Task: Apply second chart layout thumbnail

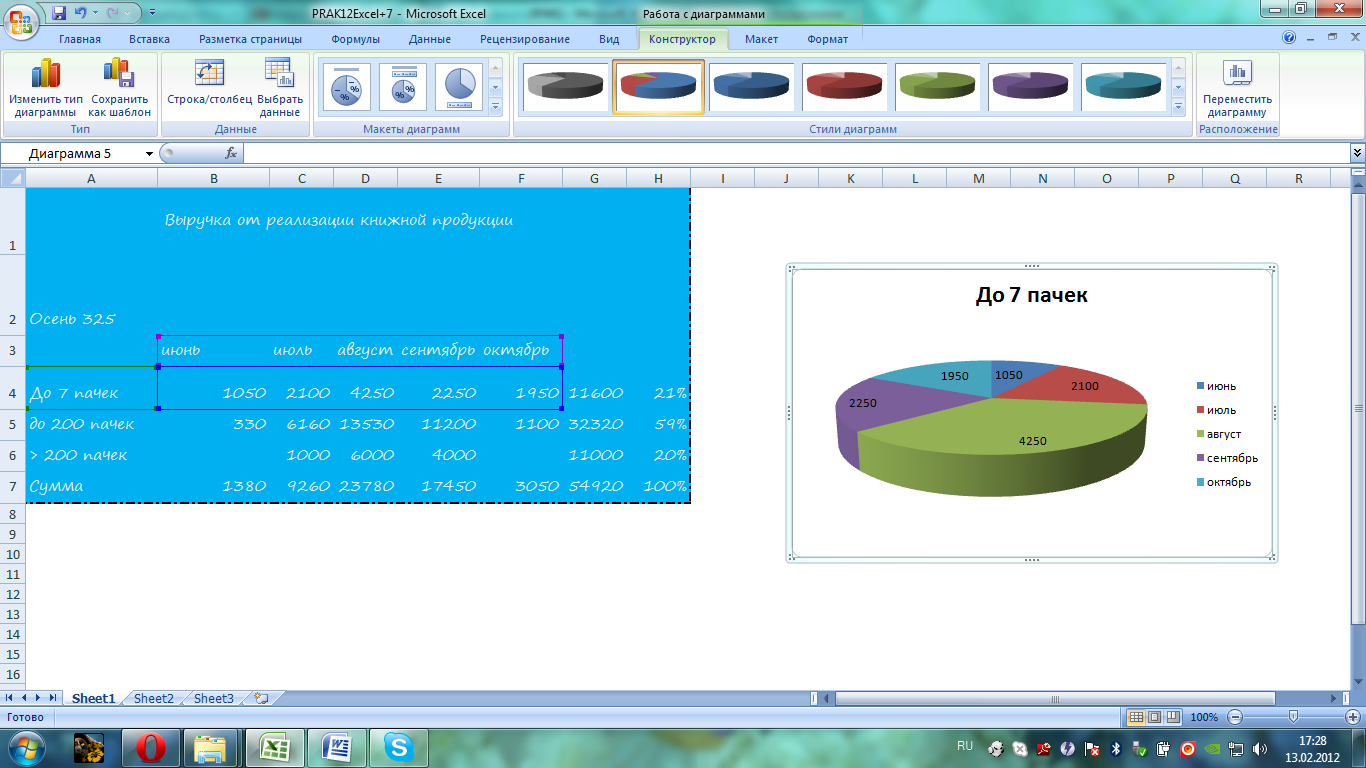Action: point(403,88)
